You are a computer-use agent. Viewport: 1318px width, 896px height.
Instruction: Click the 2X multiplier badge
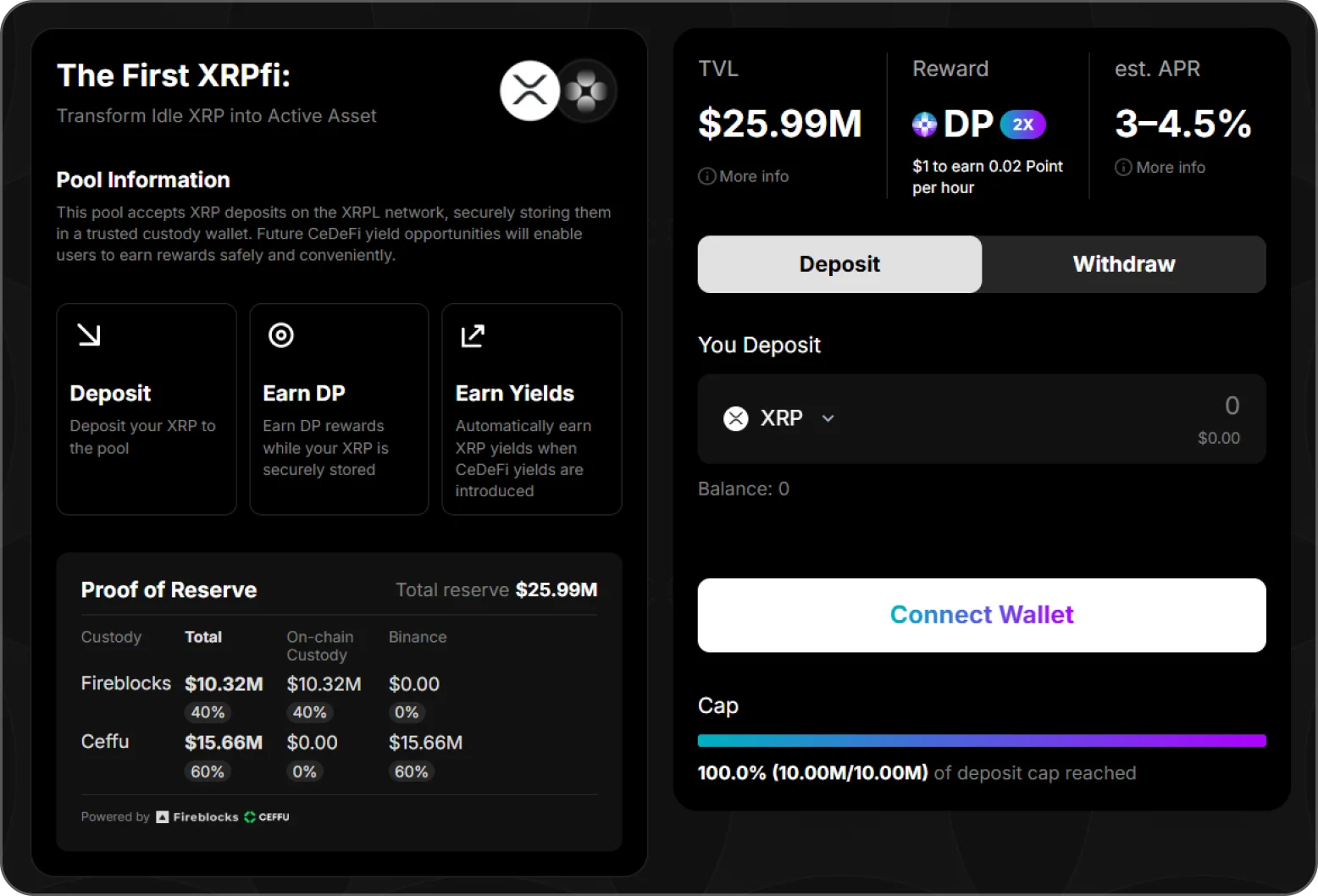pos(1022,124)
